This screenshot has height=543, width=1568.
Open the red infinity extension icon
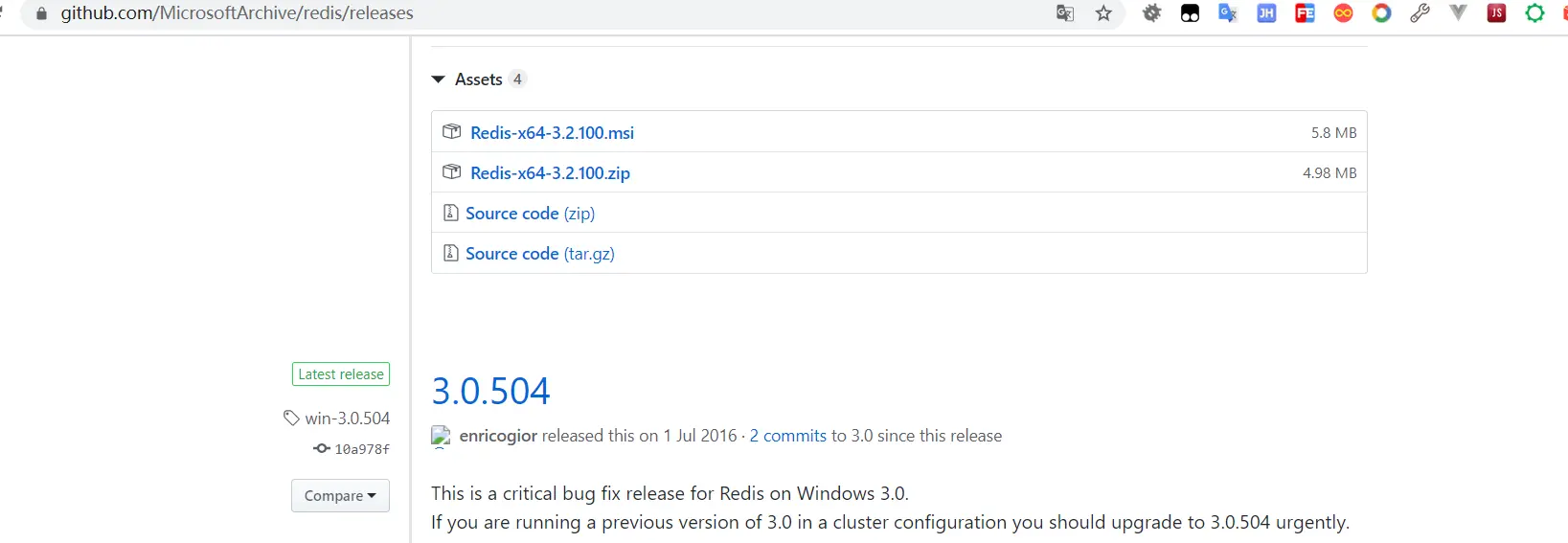click(1343, 13)
